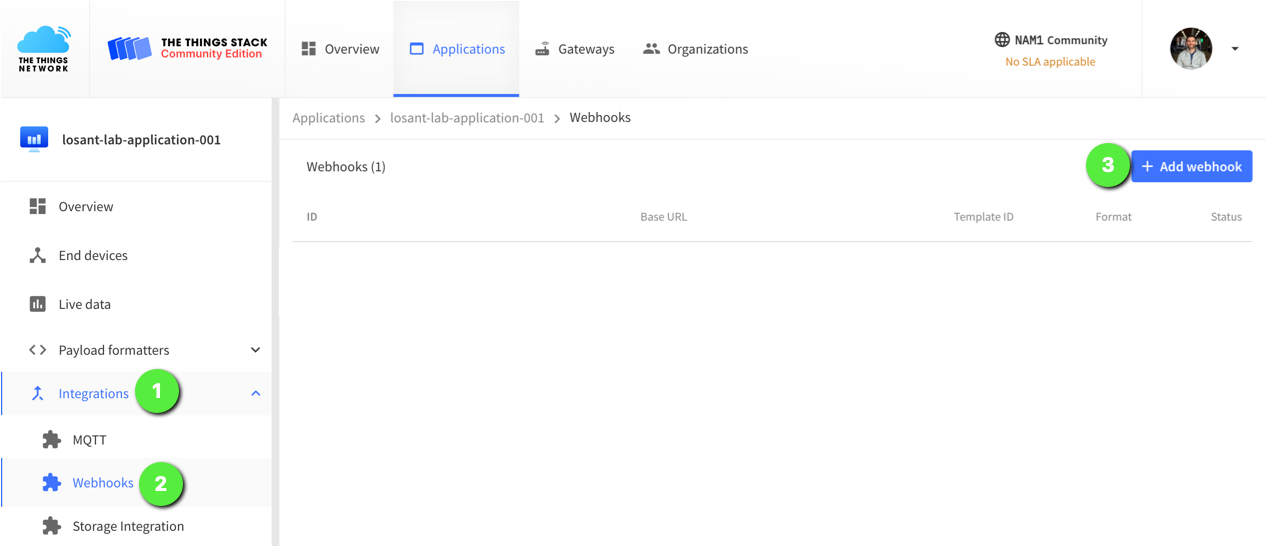Click the Storage Integration puzzle piece icon
This screenshot has width=1267, height=546.
tap(52, 526)
